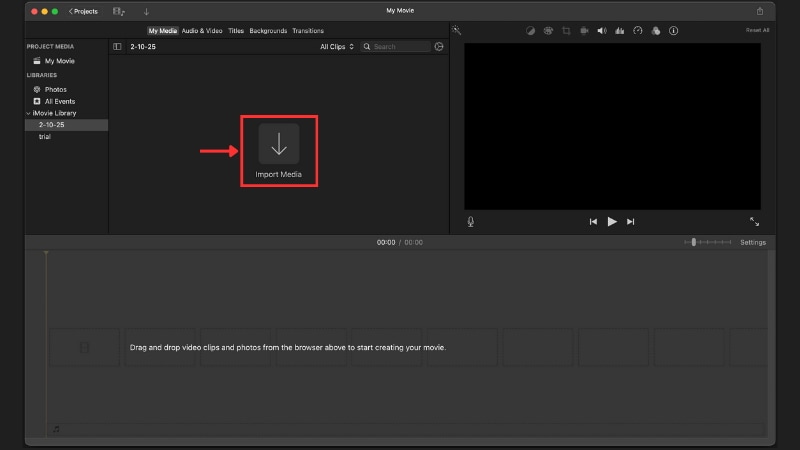Click the clip Search field
This screenshot has height=450, width=800.
click(x=396, y=46)
